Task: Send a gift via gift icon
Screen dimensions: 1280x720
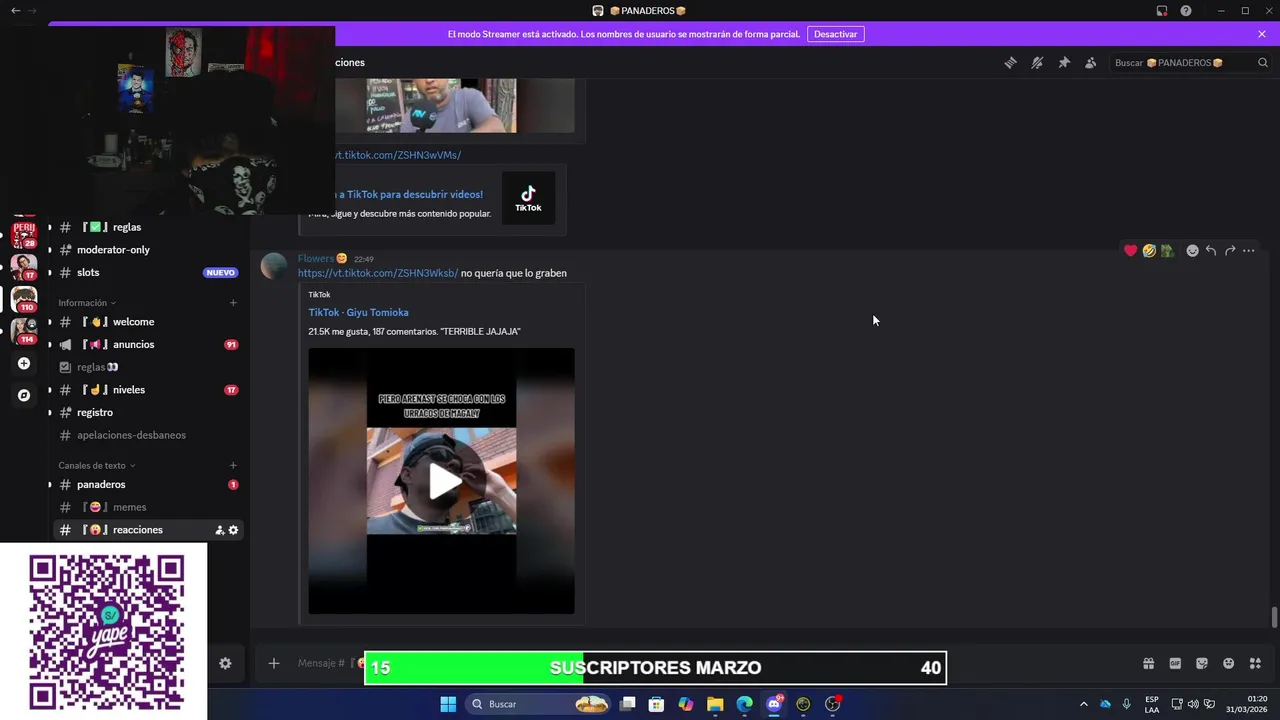Action: pos(1149,663)
